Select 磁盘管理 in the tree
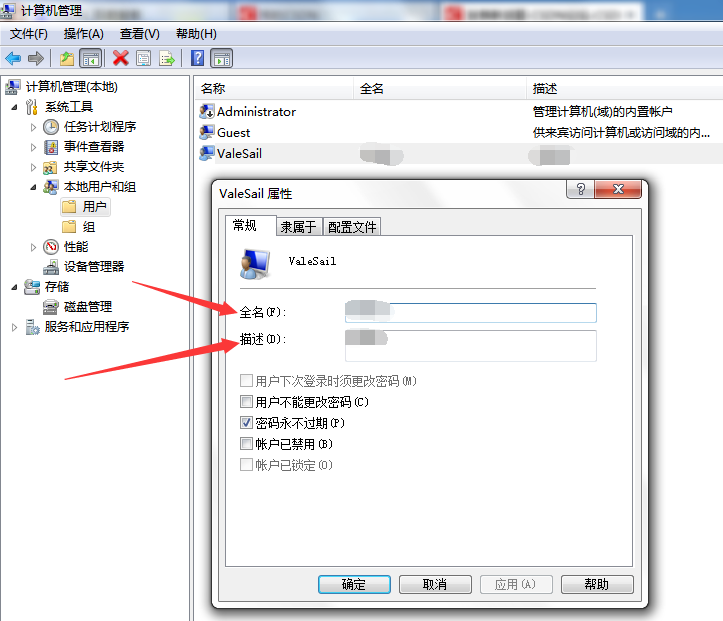 click(88, 307)
